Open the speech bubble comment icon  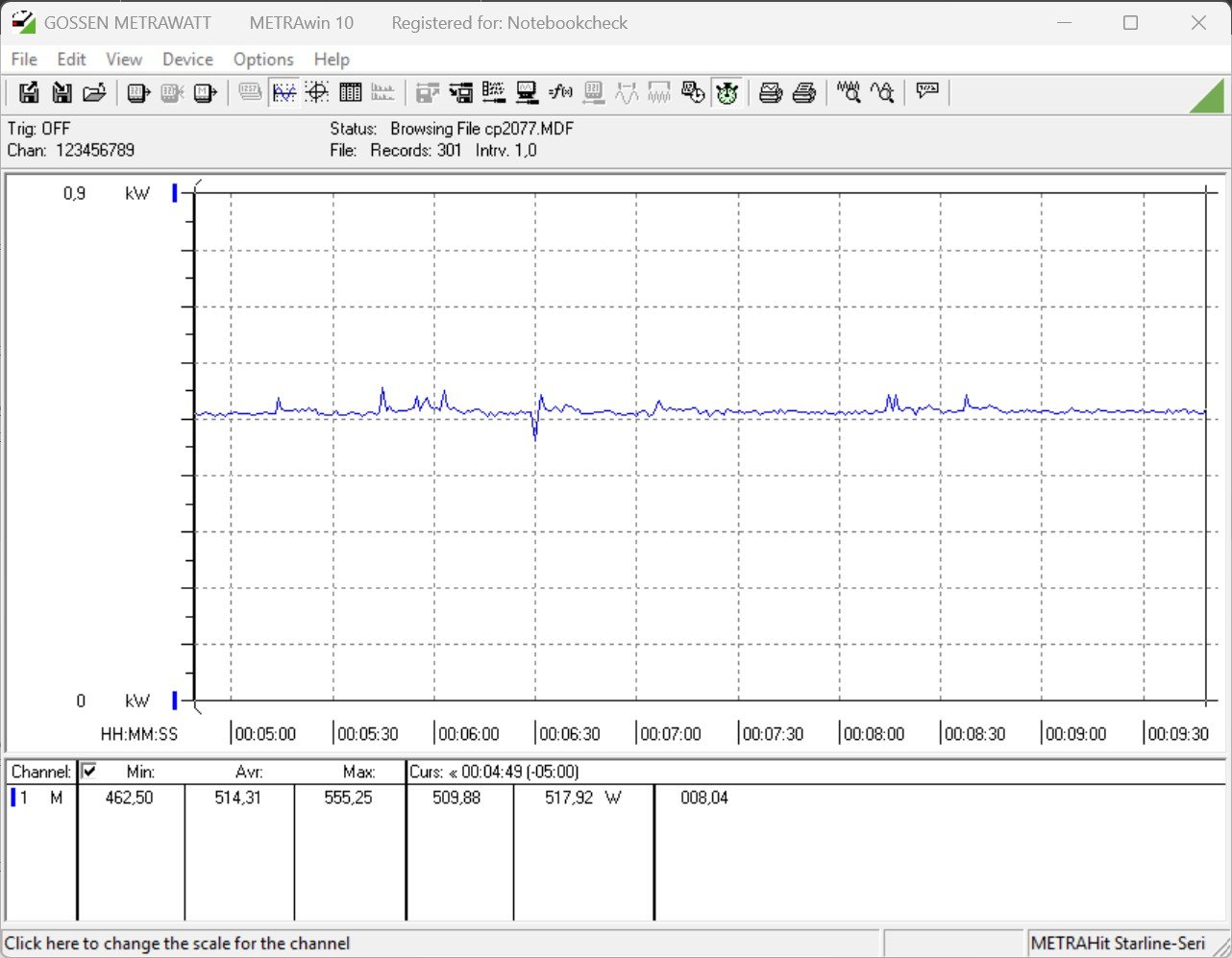(x=927, y=92)
